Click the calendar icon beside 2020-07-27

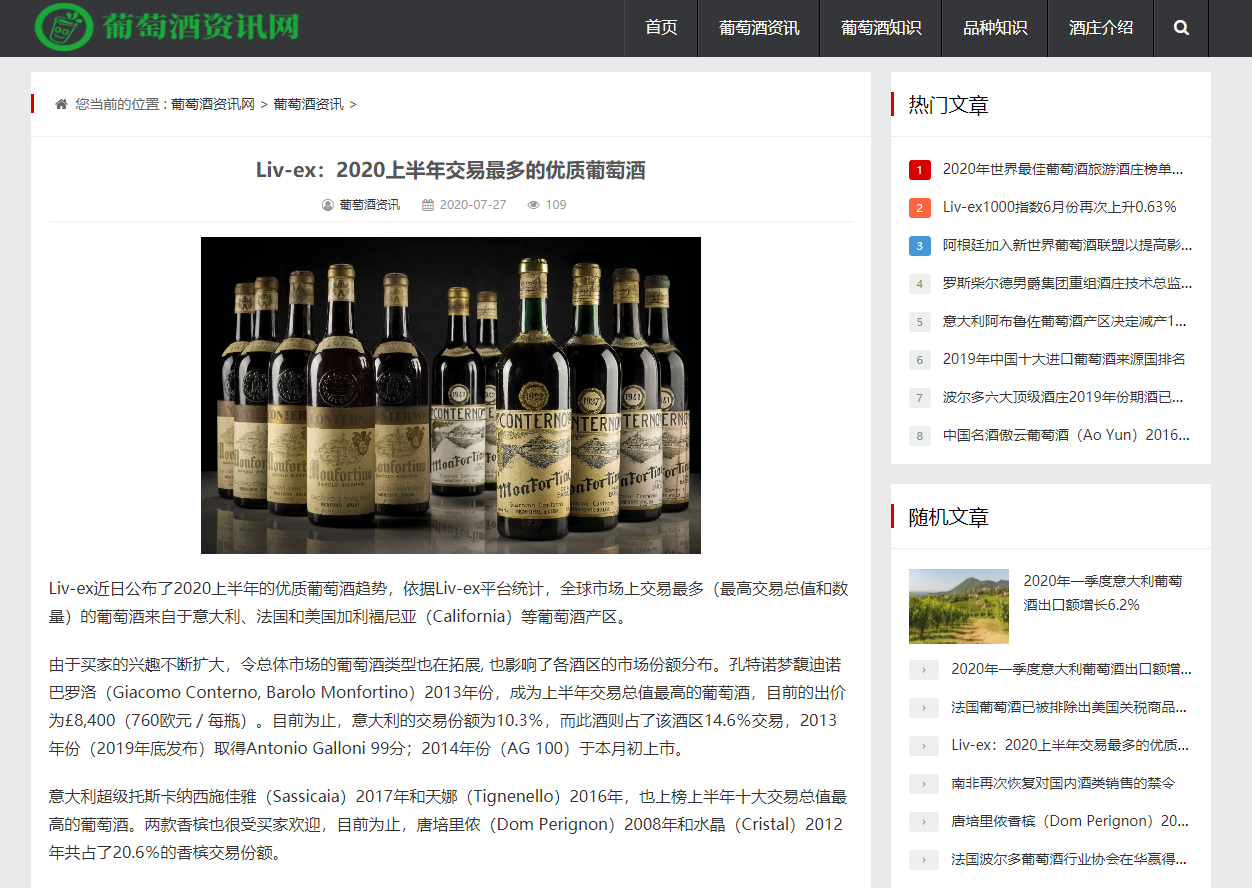pos(428,205)
